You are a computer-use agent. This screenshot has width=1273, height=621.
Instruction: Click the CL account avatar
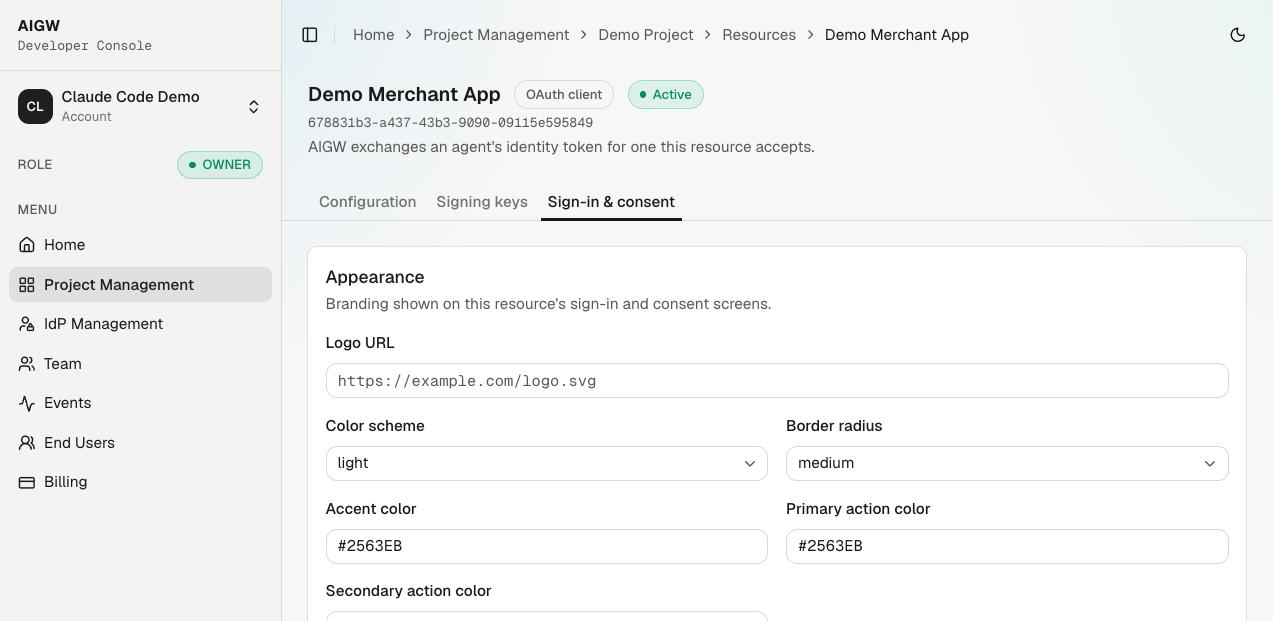(x=35, y=106)
